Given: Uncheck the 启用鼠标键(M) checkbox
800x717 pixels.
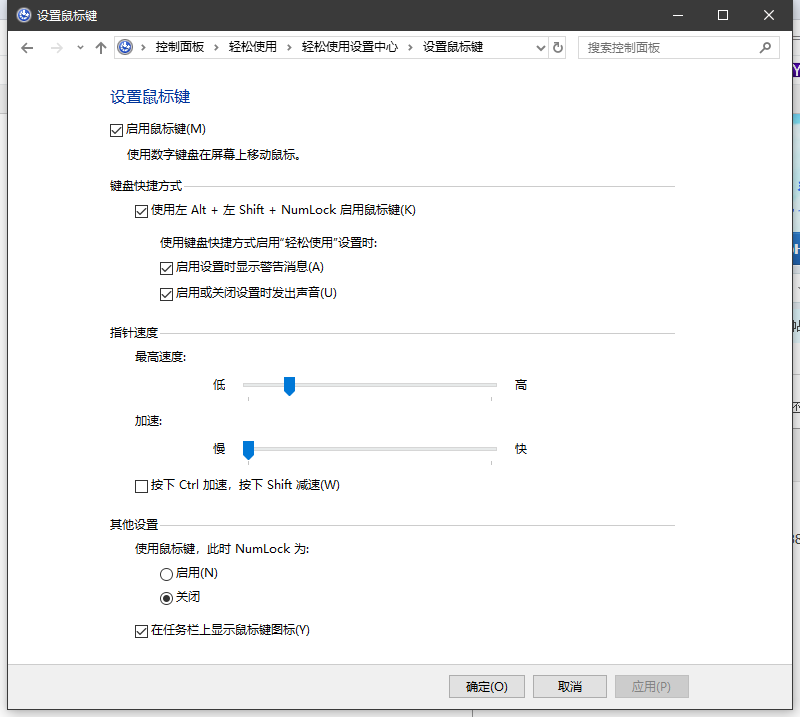Looking at the screenshot, I should pos(117,129).
